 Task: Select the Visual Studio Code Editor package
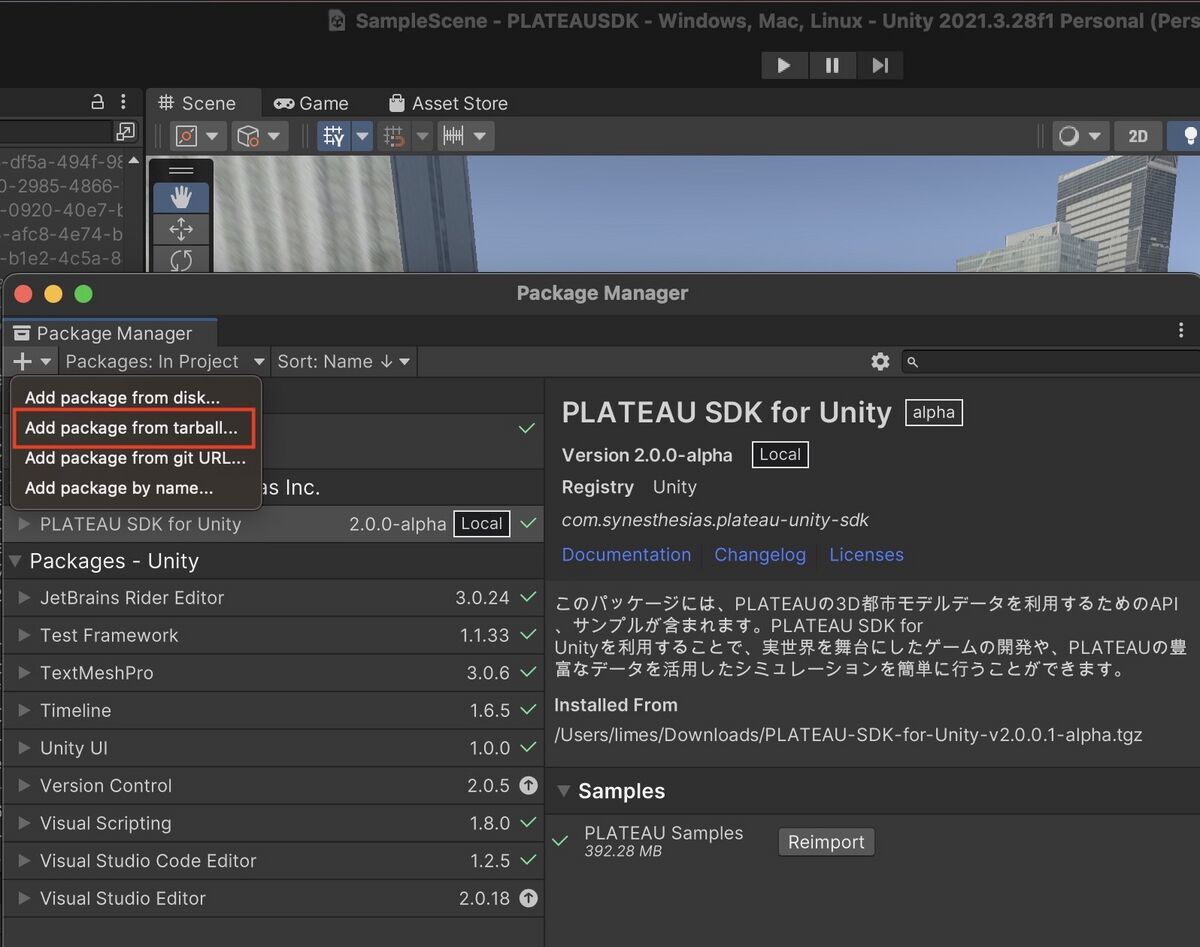[x=272, y=860]
